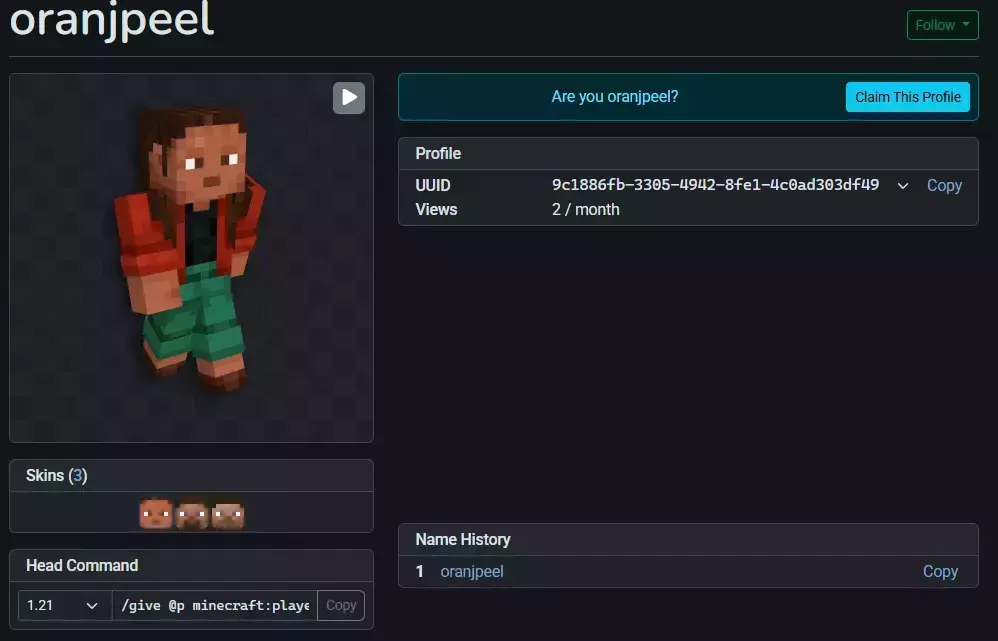Open the oranjpeel name history link
Screen dimensions: 998x641
point(472,571)
